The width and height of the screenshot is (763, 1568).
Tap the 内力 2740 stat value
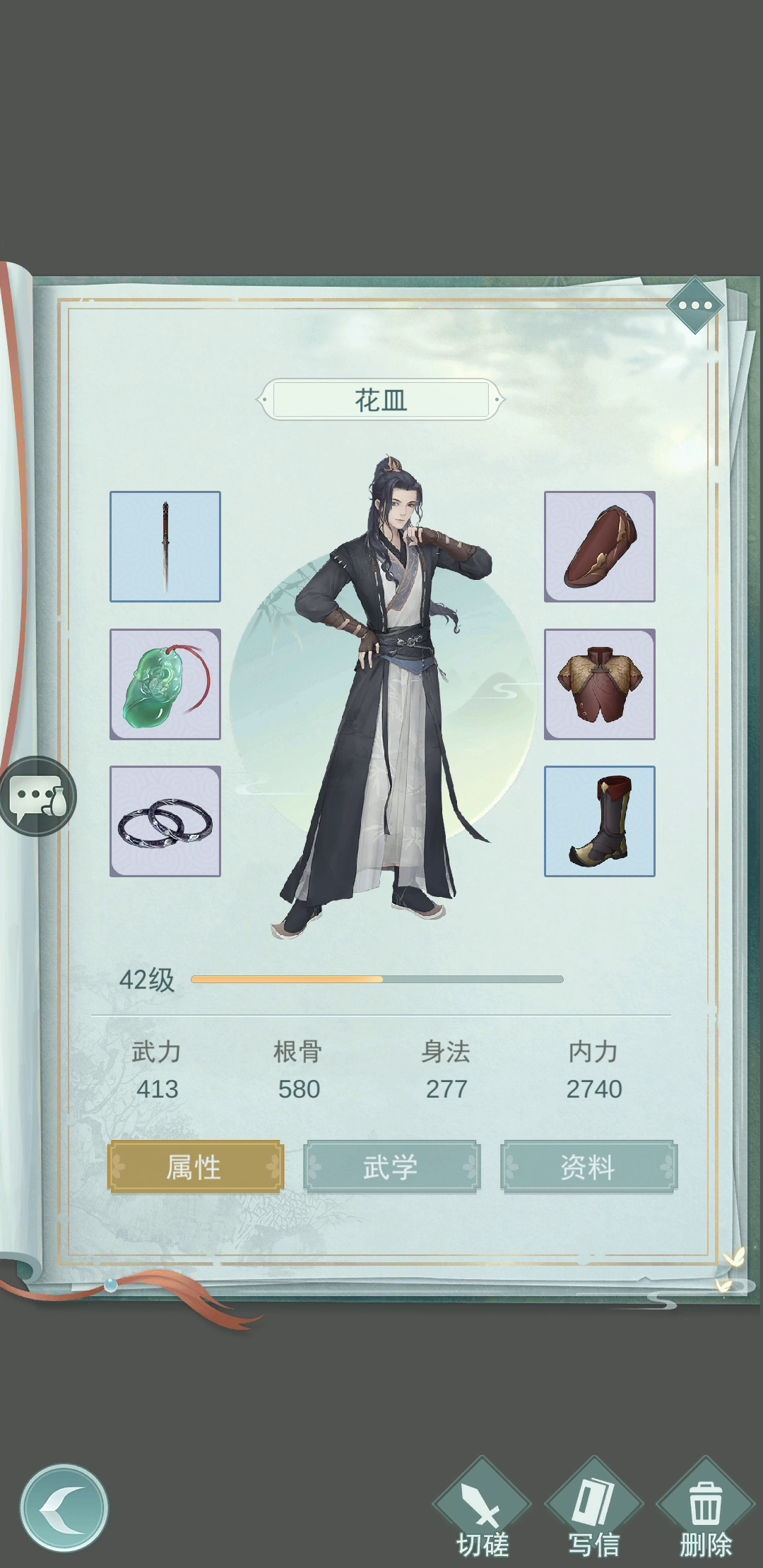click(594, 1089)
